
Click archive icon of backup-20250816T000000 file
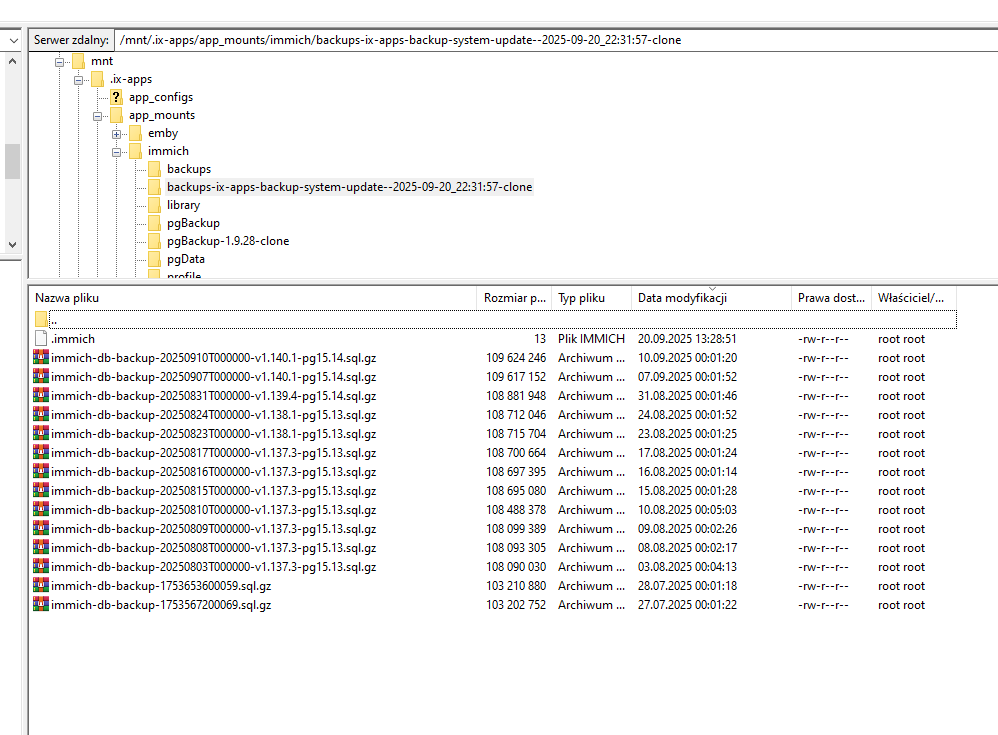point(41,472)
